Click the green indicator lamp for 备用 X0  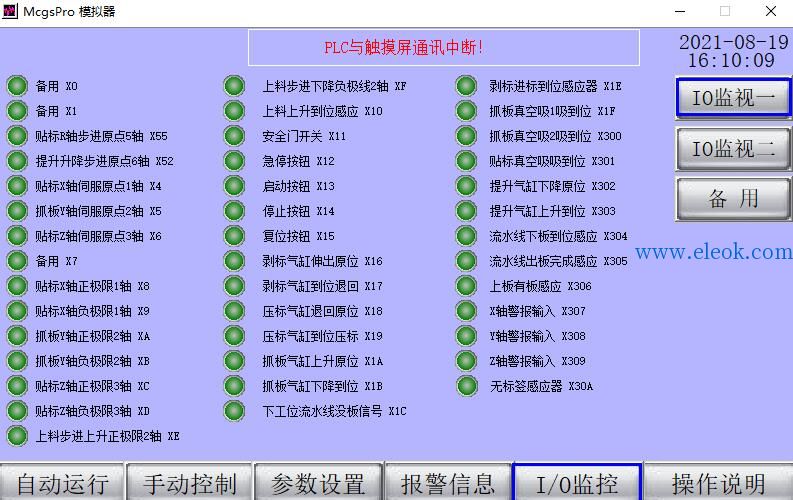coord(17,86)
